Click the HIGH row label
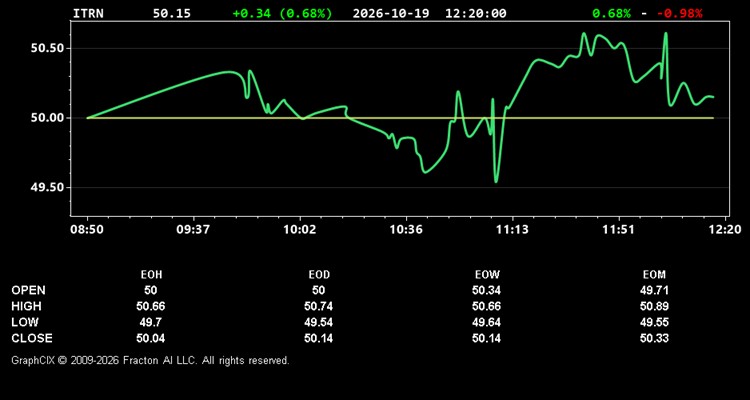This screenshot has height=400, width=750. coord(26,306)
